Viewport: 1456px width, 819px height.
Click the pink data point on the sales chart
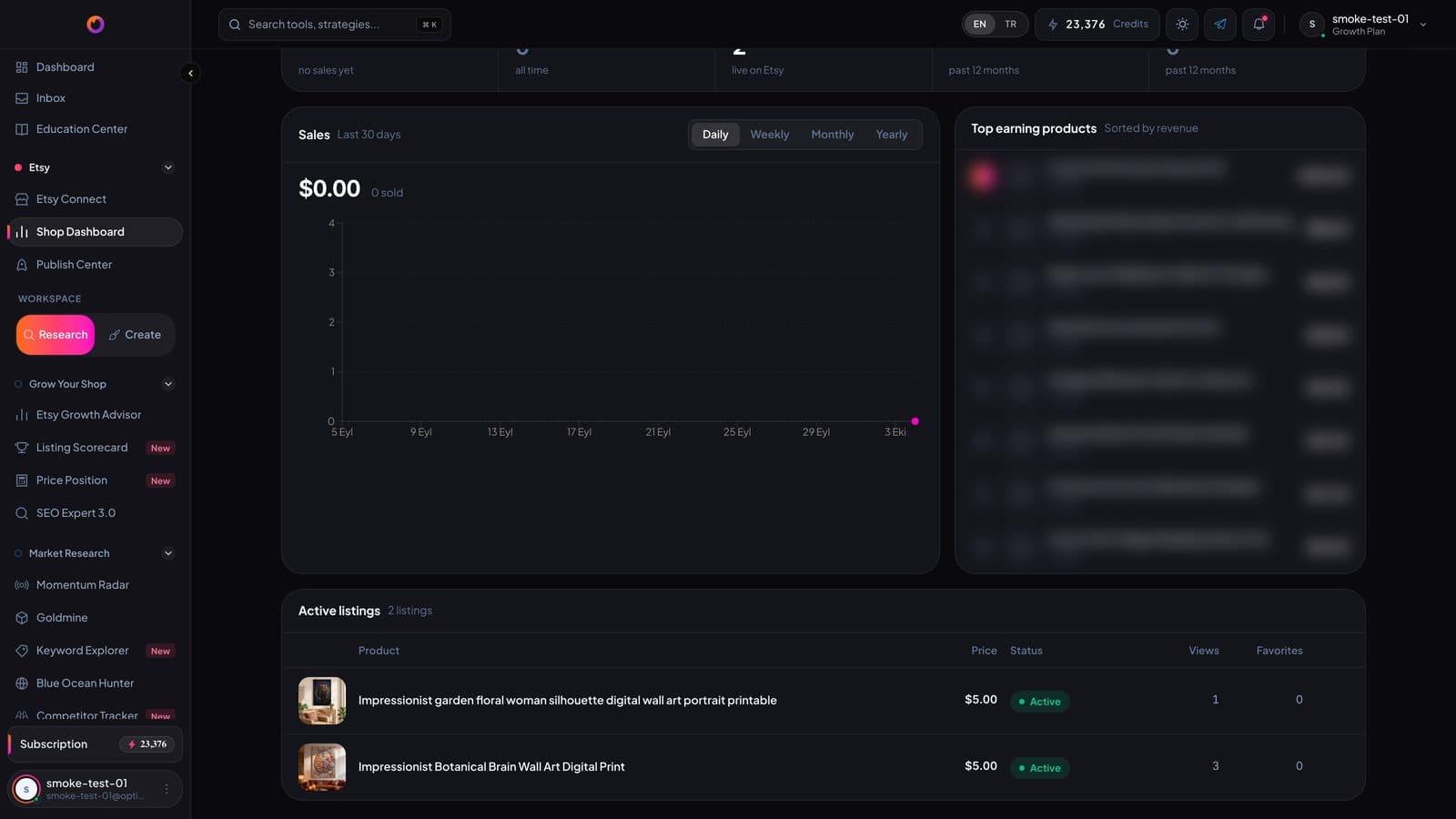[x=915, y=421]
